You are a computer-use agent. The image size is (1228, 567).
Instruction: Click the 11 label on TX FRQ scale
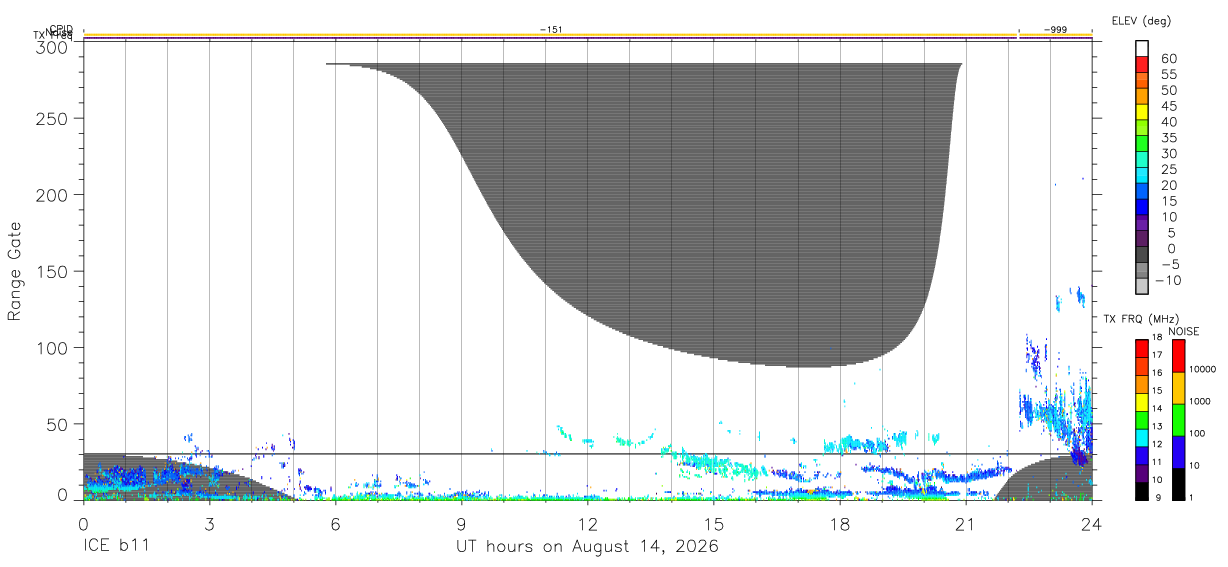(1158, 462)
